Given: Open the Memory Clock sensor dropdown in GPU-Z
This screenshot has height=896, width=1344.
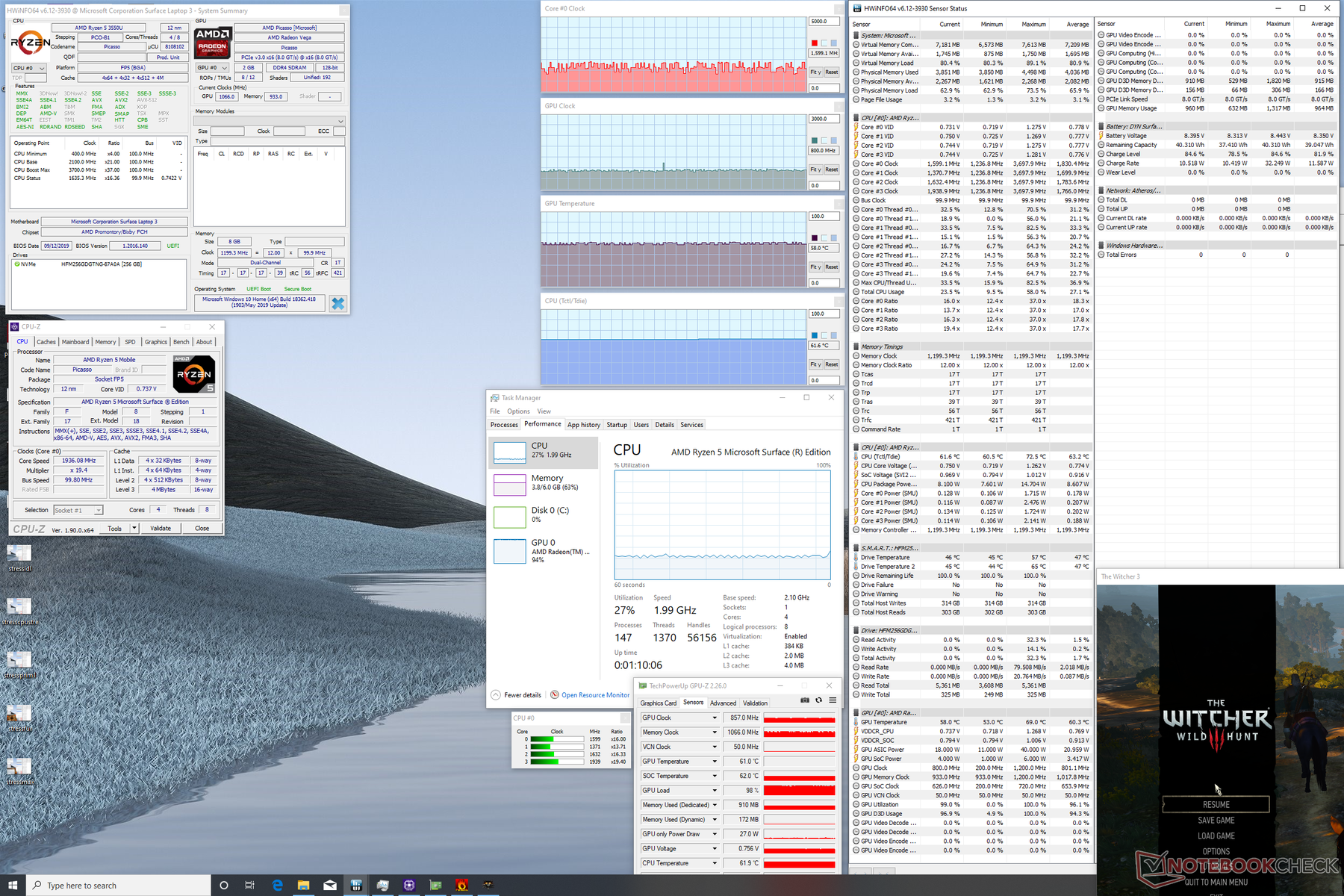Looking at the screenshot, I should click(715, 732).
